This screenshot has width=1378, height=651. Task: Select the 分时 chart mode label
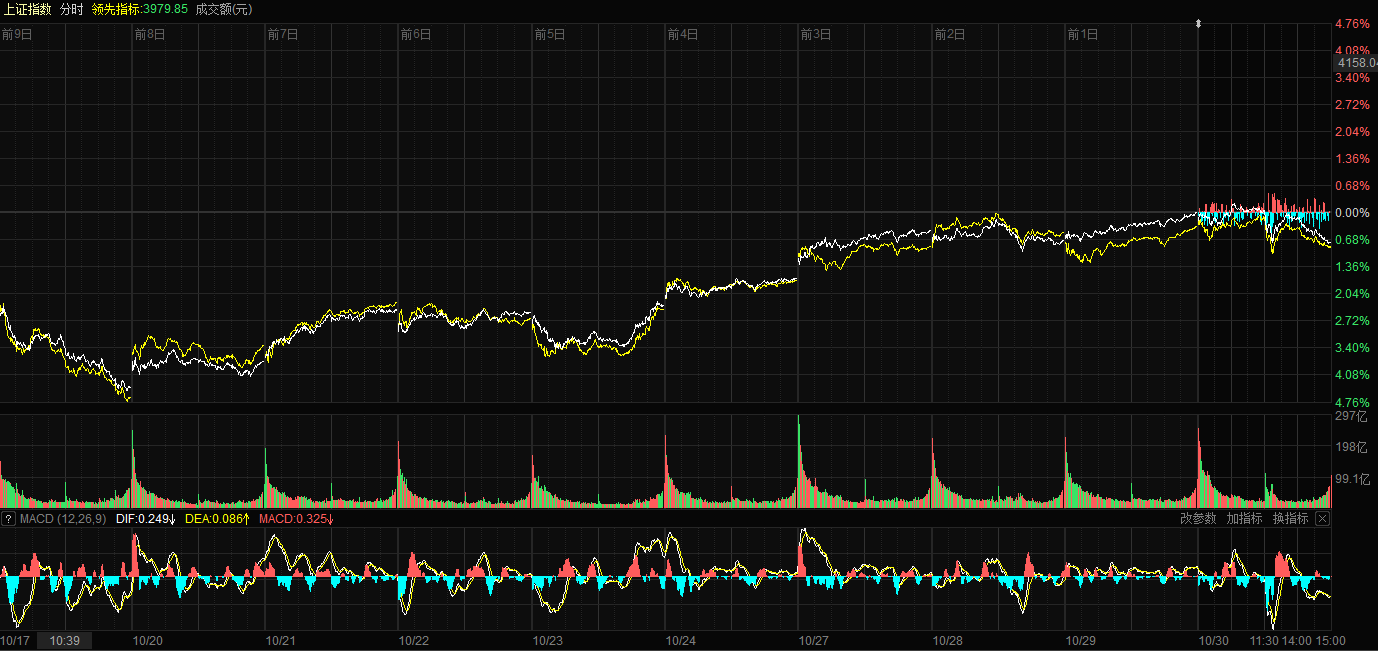(72, 9)
